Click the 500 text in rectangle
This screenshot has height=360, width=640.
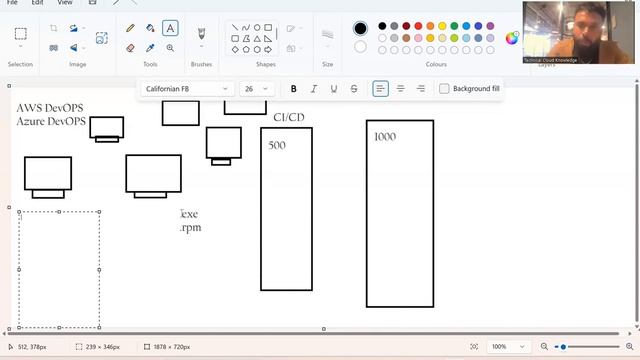point(277,145)
